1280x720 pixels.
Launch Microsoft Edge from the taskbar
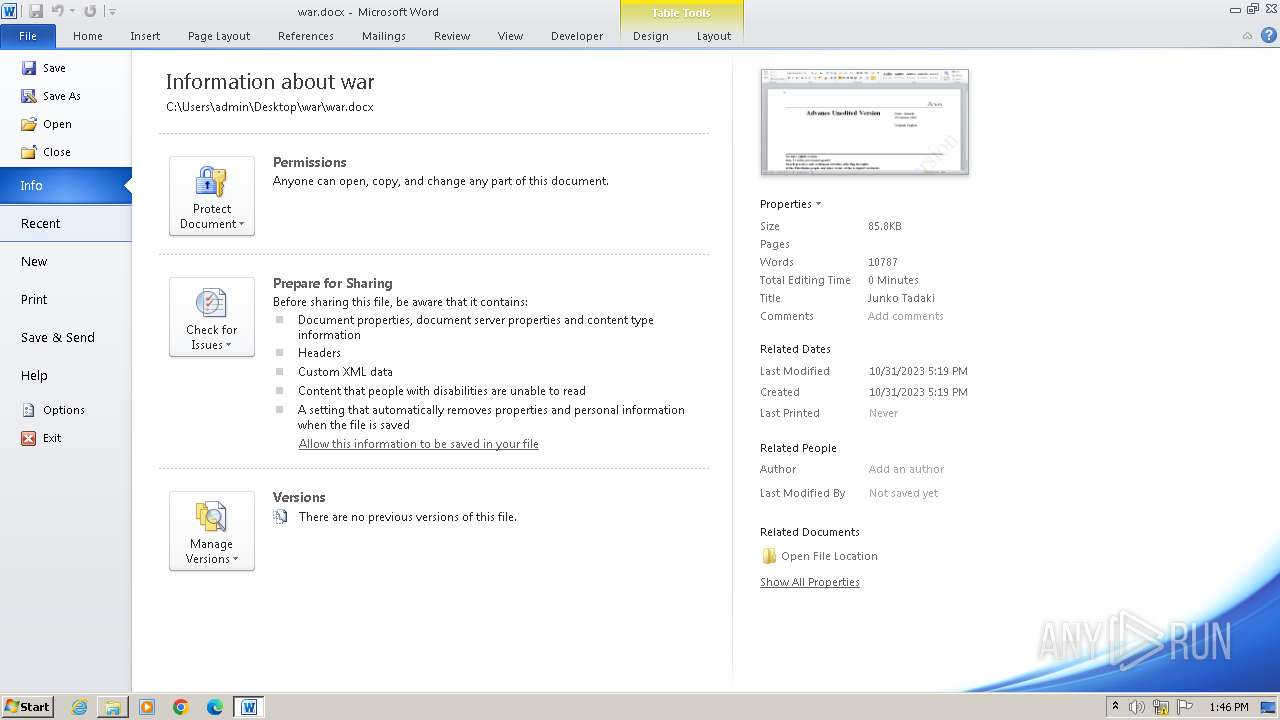coord(215,707)
